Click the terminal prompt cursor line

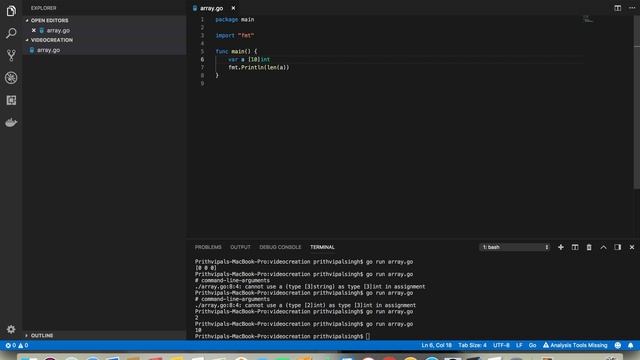coord(282,336)
